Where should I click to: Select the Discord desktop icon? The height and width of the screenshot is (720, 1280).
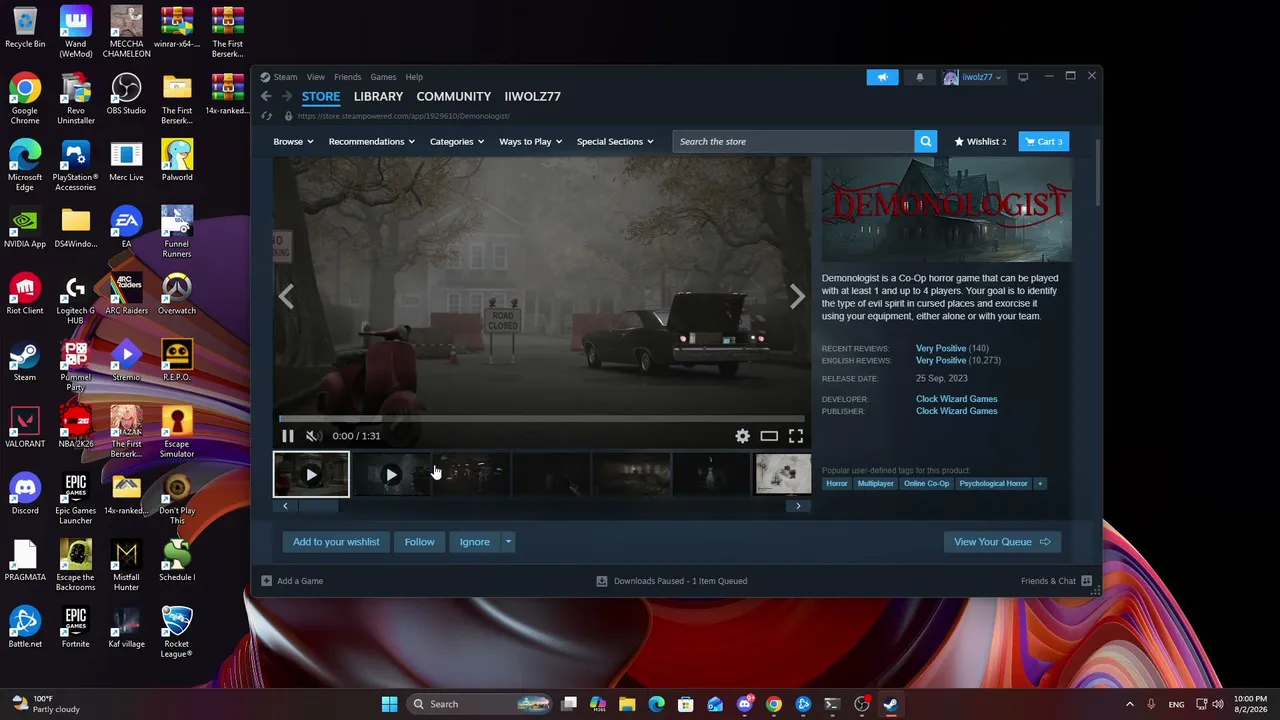[x=25, y=494]
